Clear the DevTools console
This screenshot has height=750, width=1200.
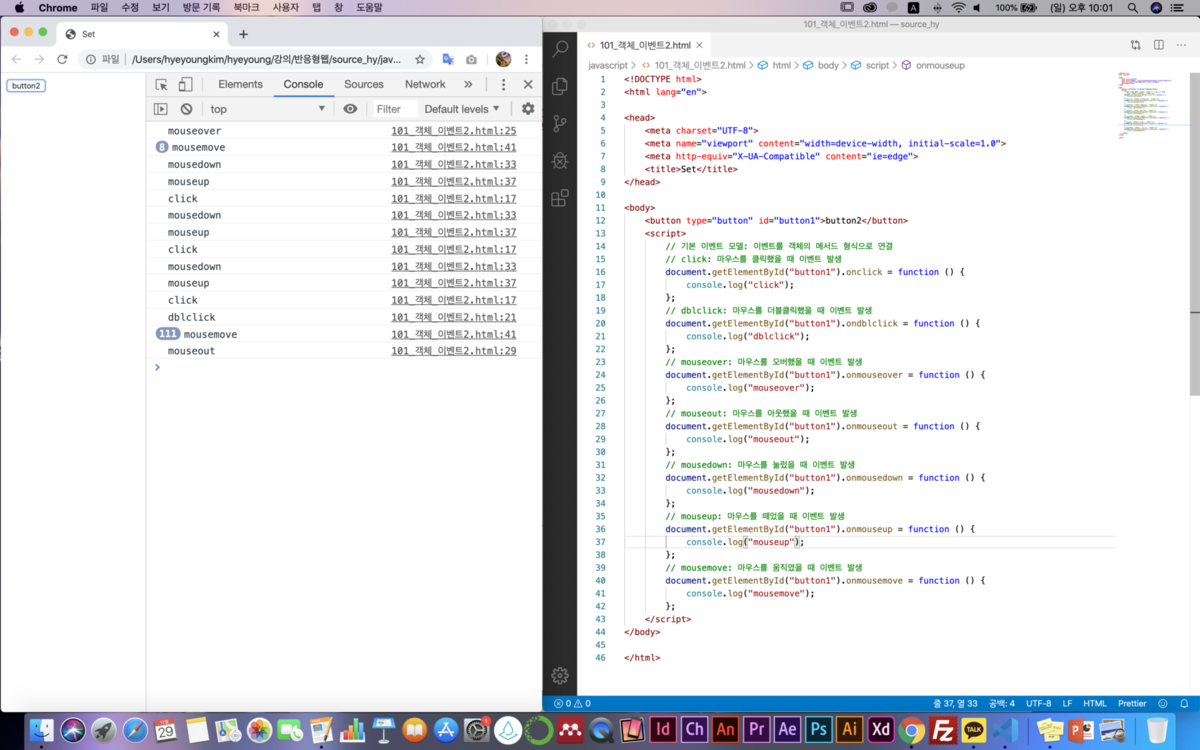(186, 109)
